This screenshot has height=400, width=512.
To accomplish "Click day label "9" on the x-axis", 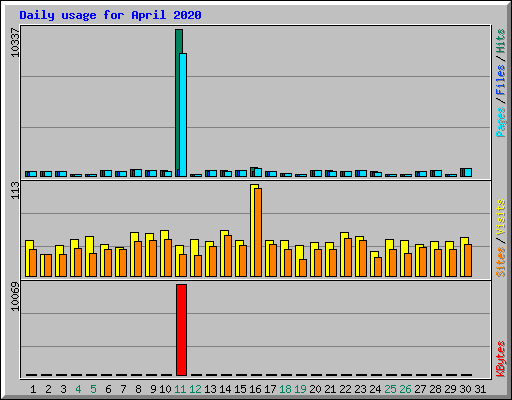I will [x=153, y=389].
